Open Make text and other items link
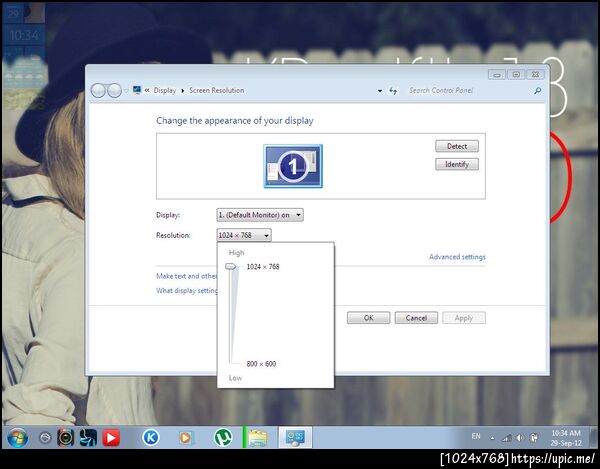This screenshot has width=600, height=469. point(186,276)
